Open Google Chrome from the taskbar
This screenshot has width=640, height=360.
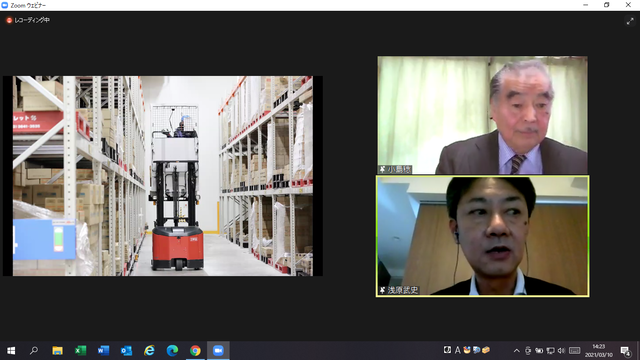coord(195,351)
